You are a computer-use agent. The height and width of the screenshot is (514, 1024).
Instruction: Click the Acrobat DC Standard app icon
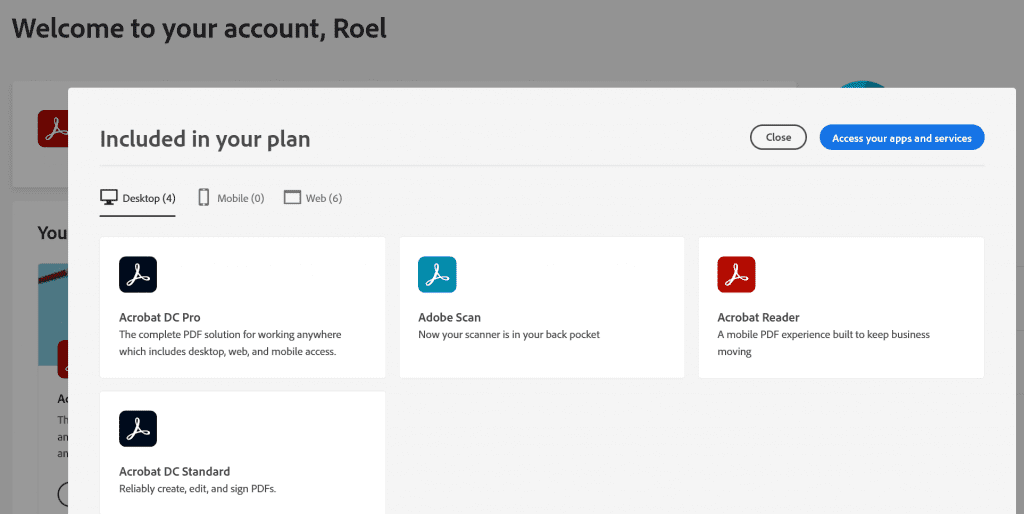click(x=138, y=429)
